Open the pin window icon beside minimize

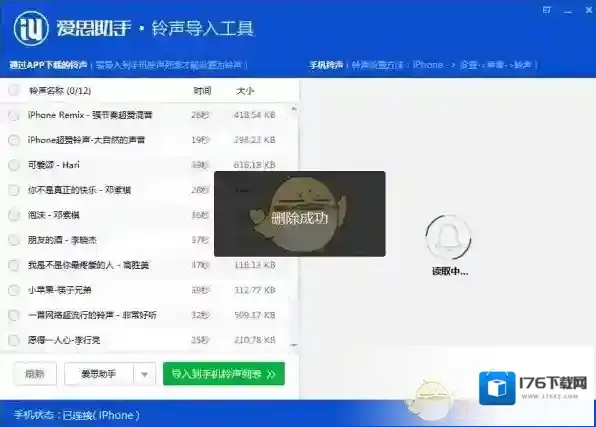pyautogui.click(x=547, y=10)
